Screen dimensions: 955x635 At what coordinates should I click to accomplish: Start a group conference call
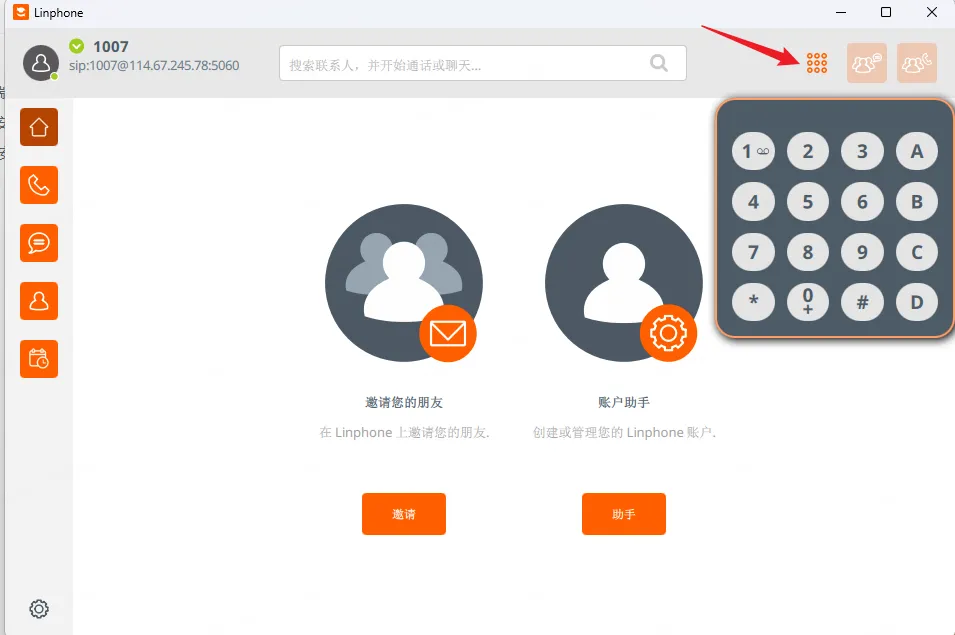(916, 62)
